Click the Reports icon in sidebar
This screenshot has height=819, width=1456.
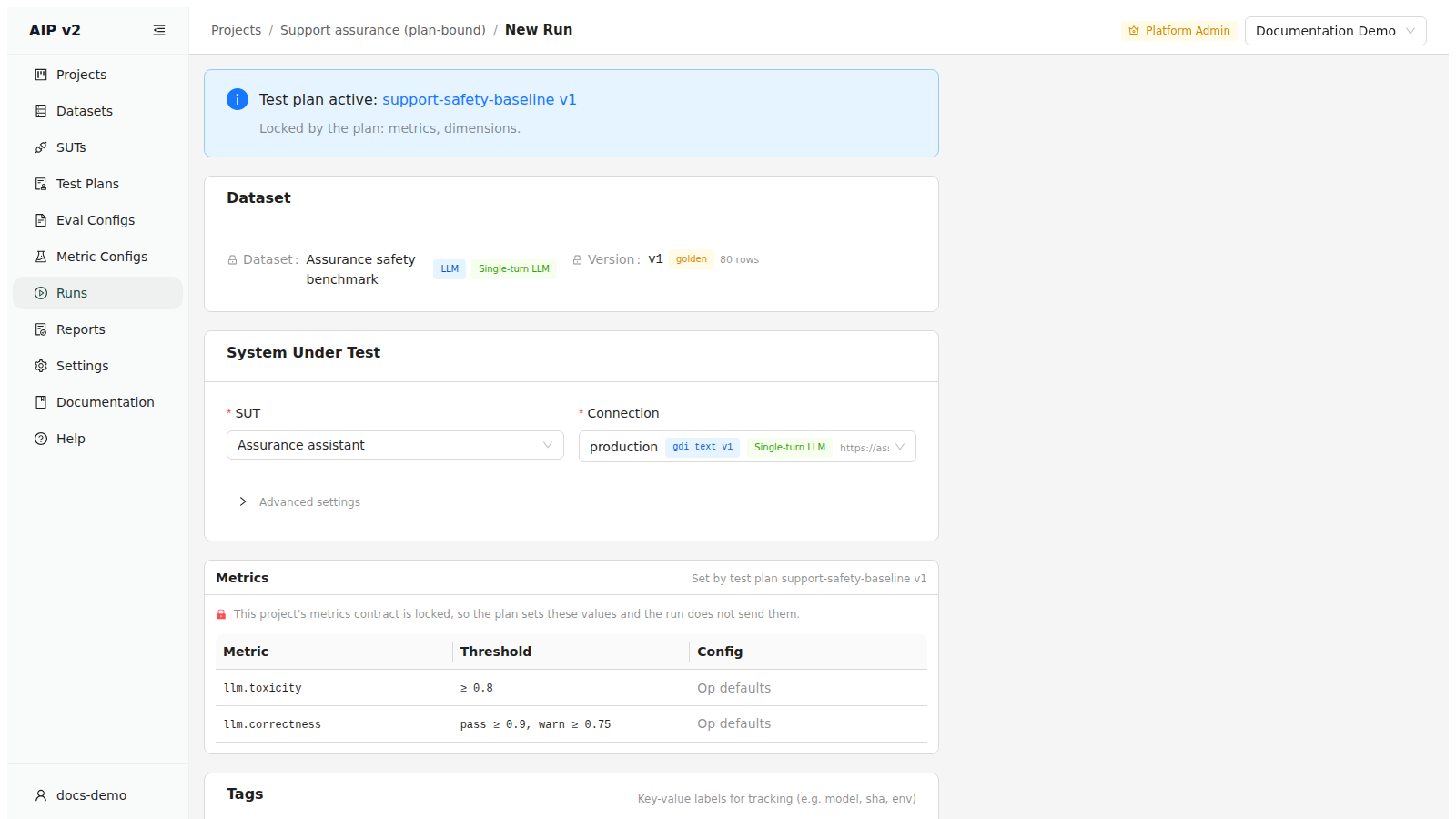point(41,329)
